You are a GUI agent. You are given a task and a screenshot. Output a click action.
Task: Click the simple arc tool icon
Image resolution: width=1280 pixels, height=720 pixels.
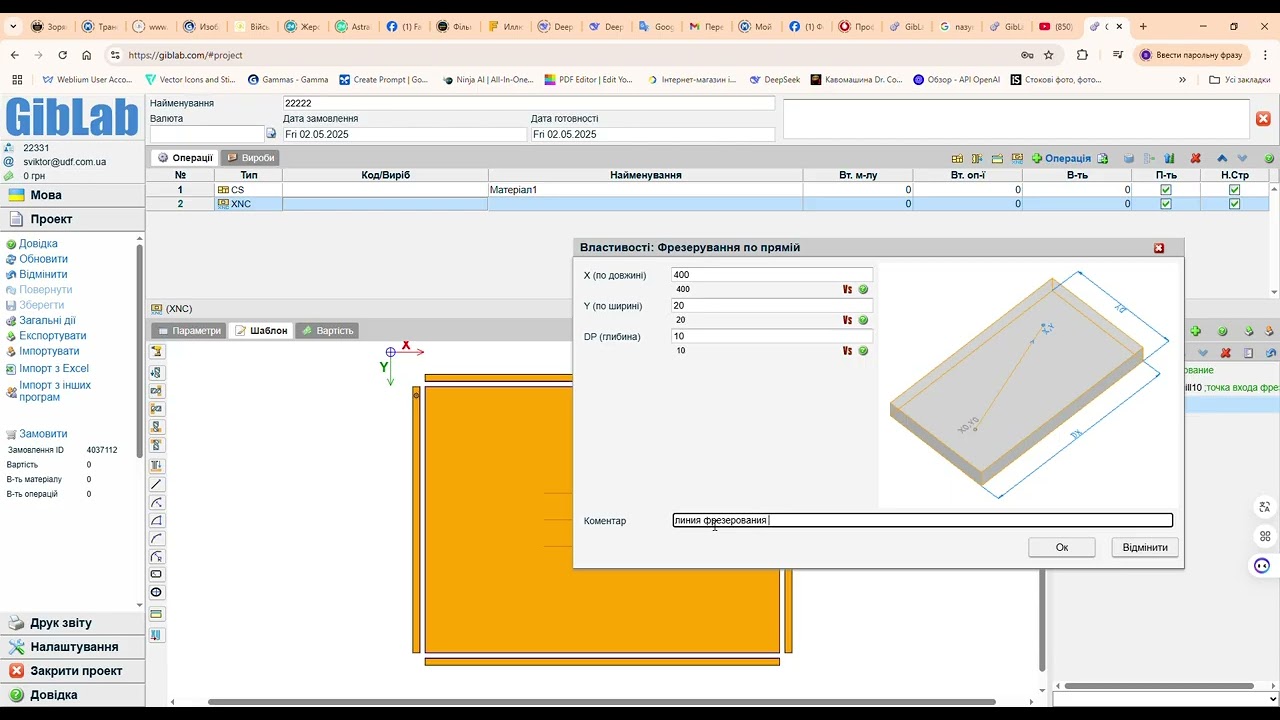[157, 538]
